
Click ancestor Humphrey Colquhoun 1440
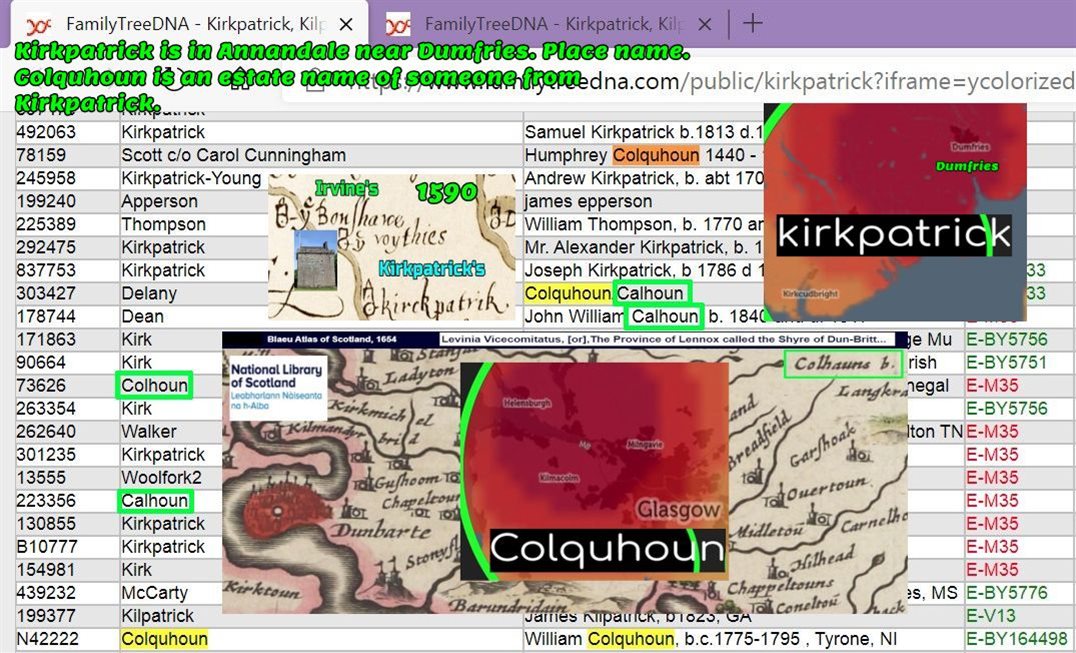(644, 155)
